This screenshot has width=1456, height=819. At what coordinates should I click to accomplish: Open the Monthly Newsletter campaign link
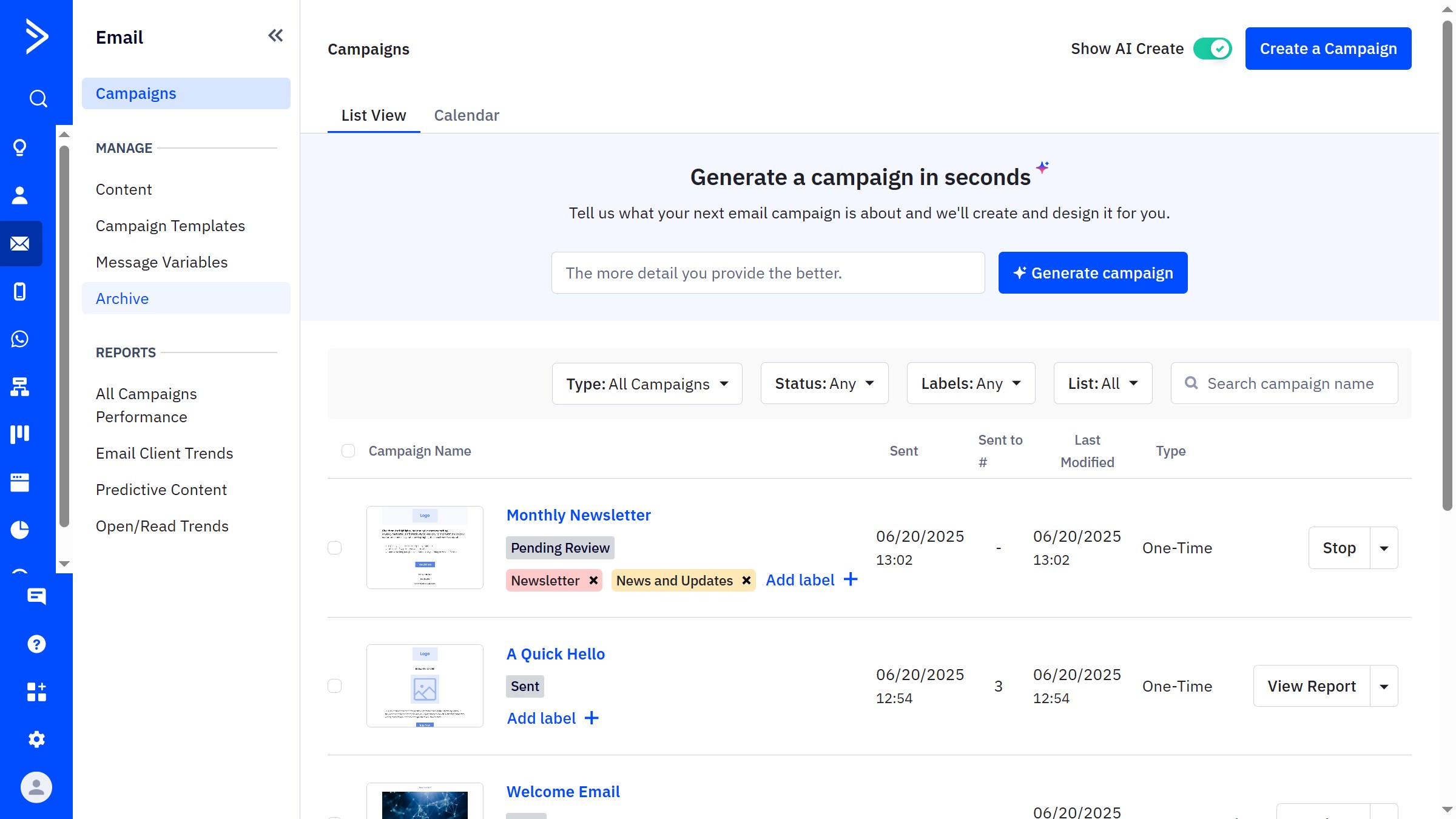(x=578, y=515)
